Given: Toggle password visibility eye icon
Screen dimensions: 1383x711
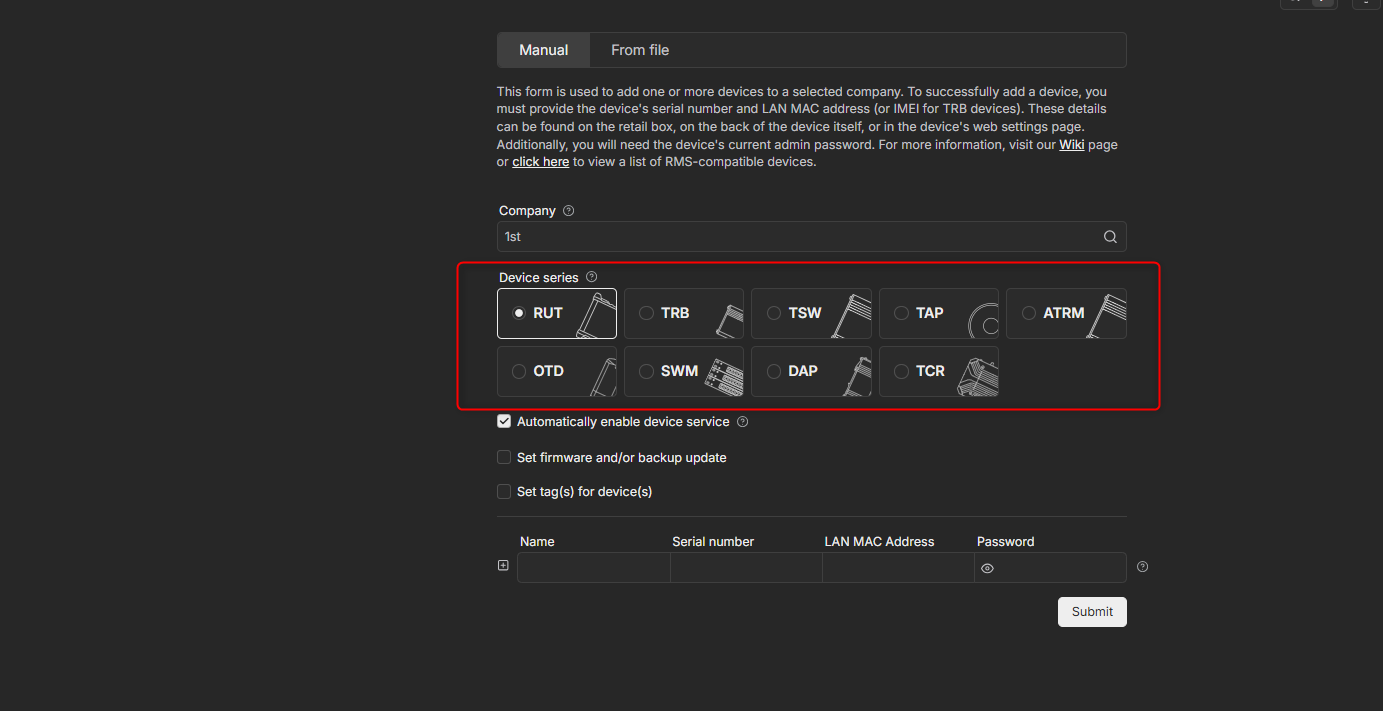Looking at the screenshot, I should pyautogui.click(x=988, y=568).
